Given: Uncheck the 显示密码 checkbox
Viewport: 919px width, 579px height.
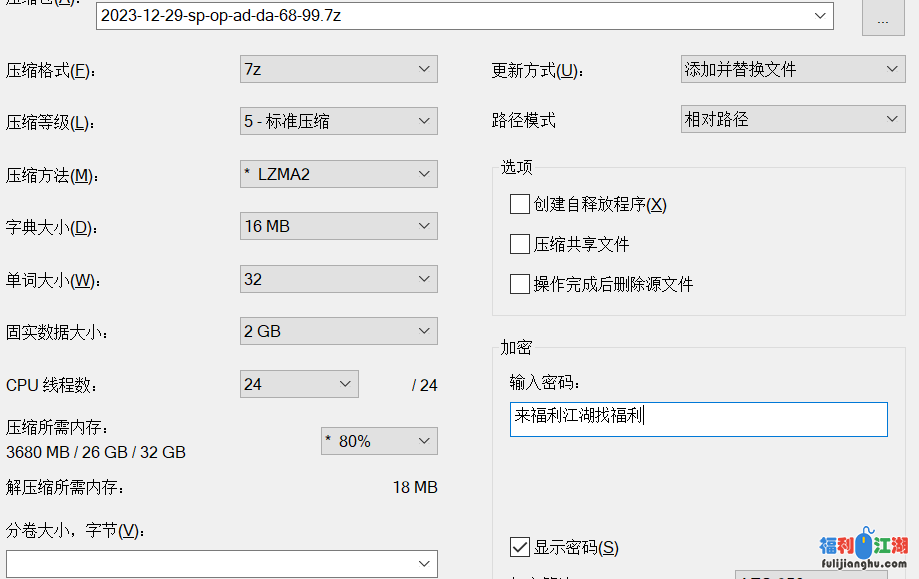Looking at the screenshot, I should [519, 547].
